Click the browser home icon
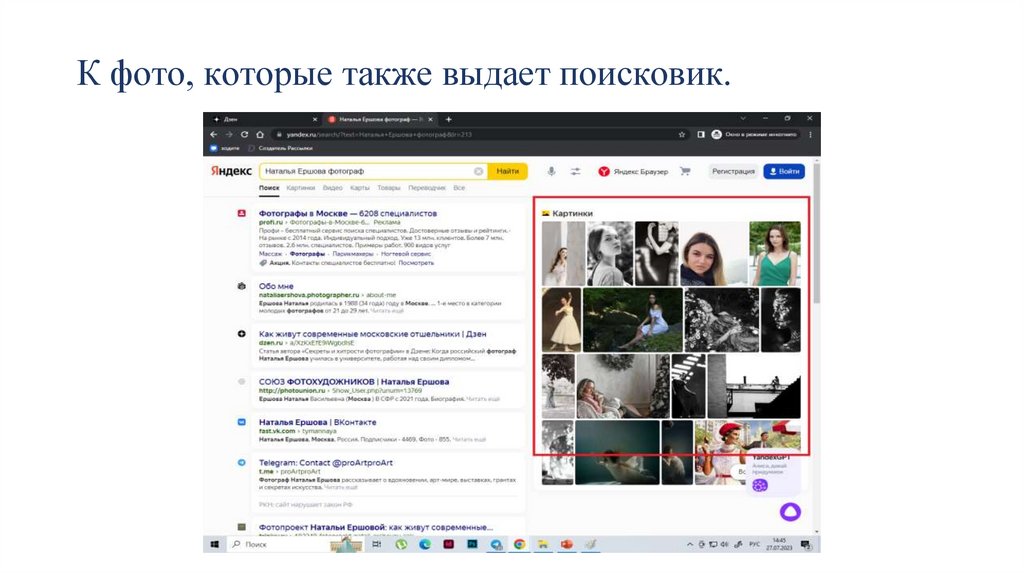 click(x=259, y=134)
